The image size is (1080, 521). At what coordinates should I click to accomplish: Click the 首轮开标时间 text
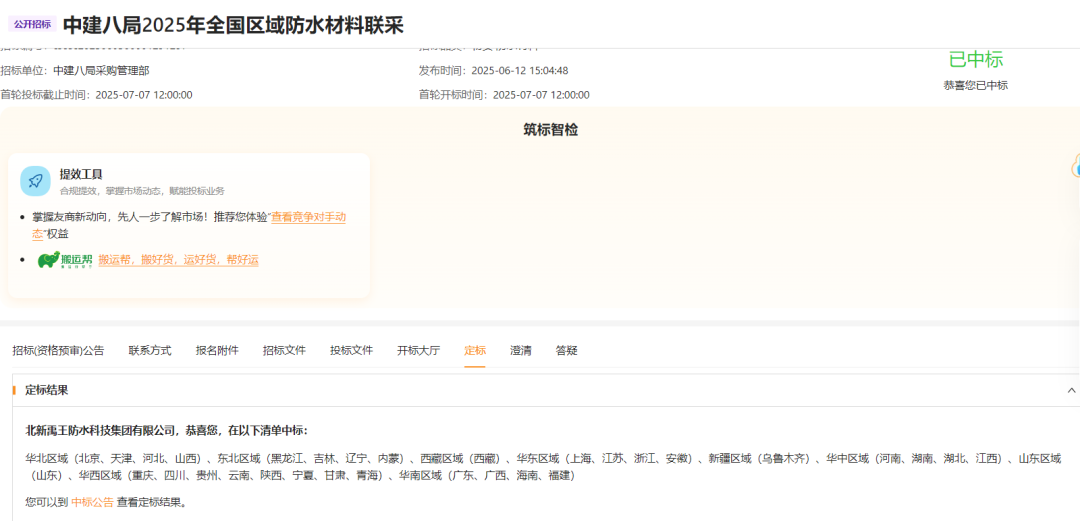point(503,94)
